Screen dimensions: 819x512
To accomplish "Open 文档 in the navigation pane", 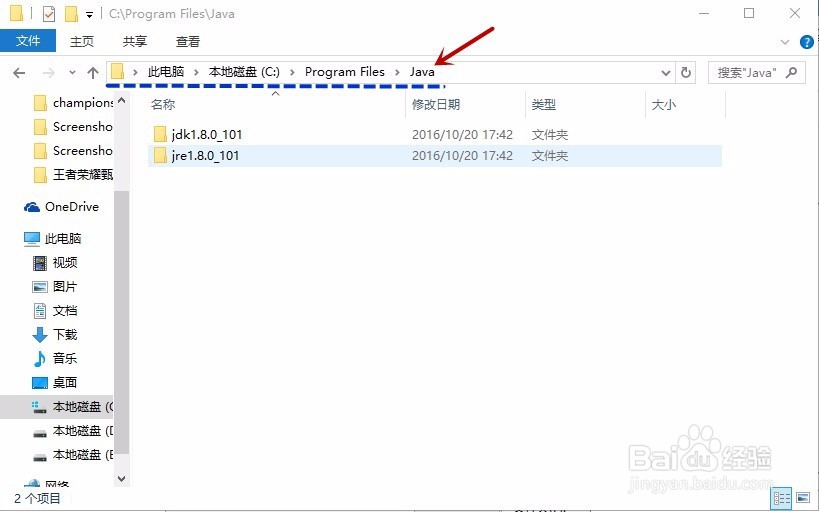I will click(x=65, y=311).
